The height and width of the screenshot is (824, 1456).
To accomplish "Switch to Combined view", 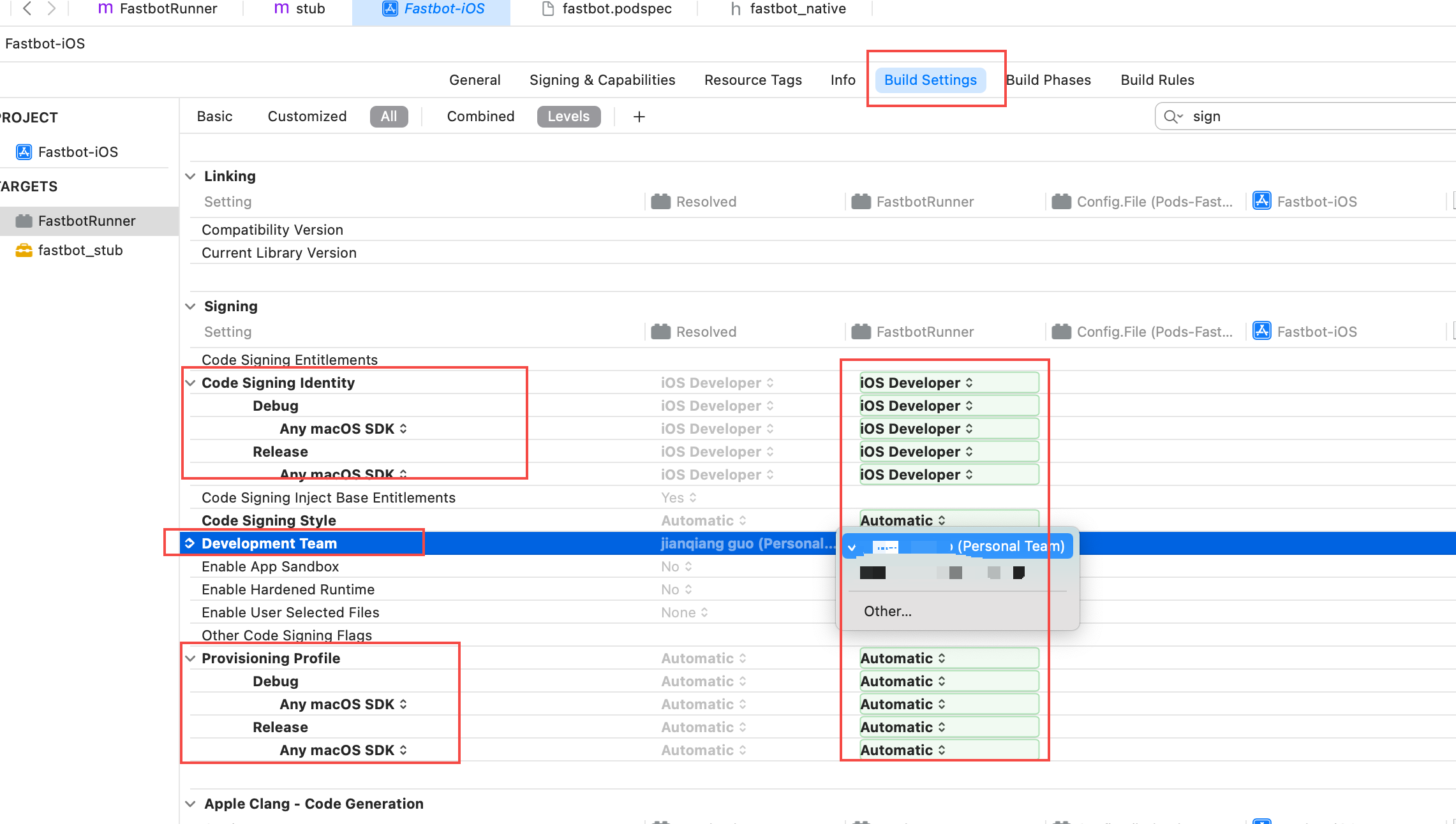I will 480,116.
